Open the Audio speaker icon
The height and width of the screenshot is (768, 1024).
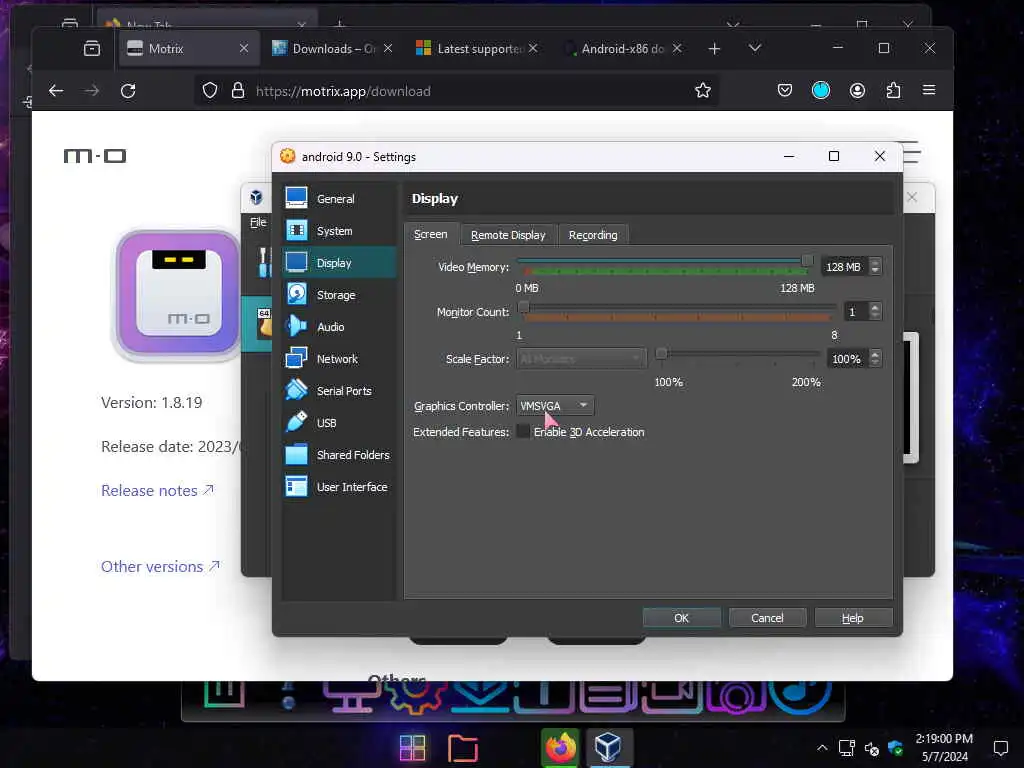(296, 327)
